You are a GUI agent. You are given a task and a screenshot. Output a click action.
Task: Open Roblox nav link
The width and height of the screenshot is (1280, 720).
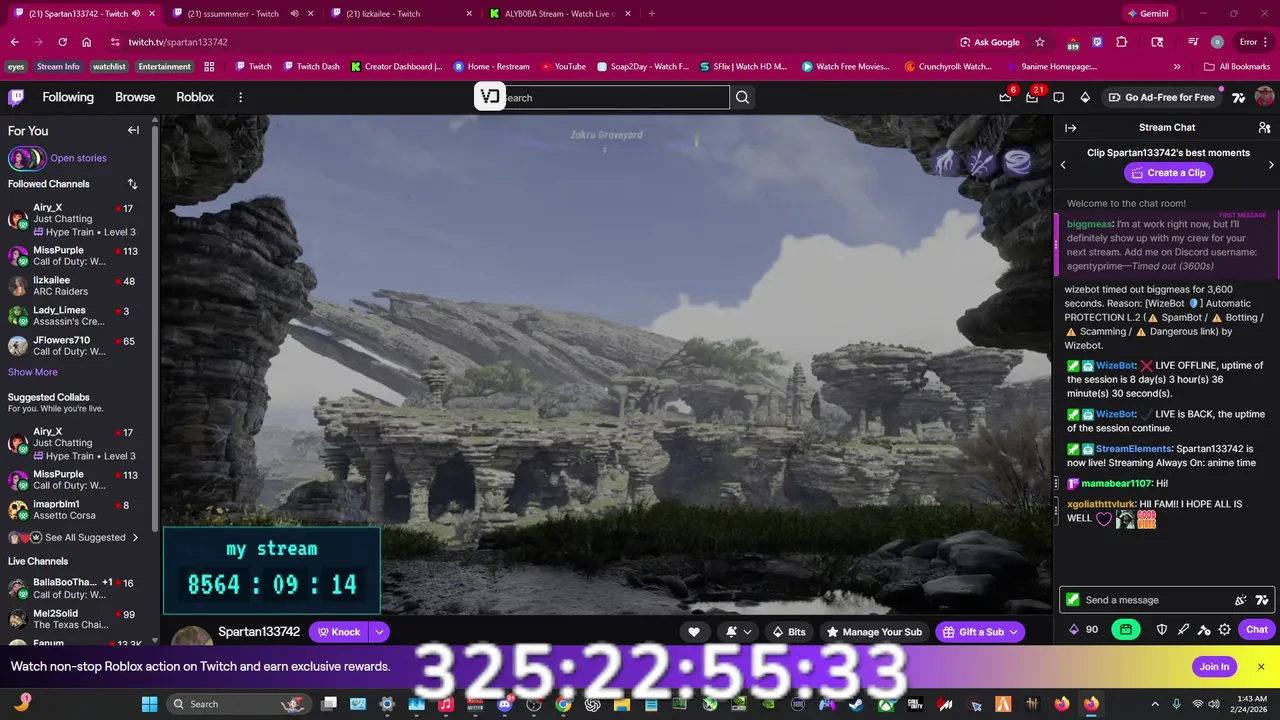[x=195, y=97]
